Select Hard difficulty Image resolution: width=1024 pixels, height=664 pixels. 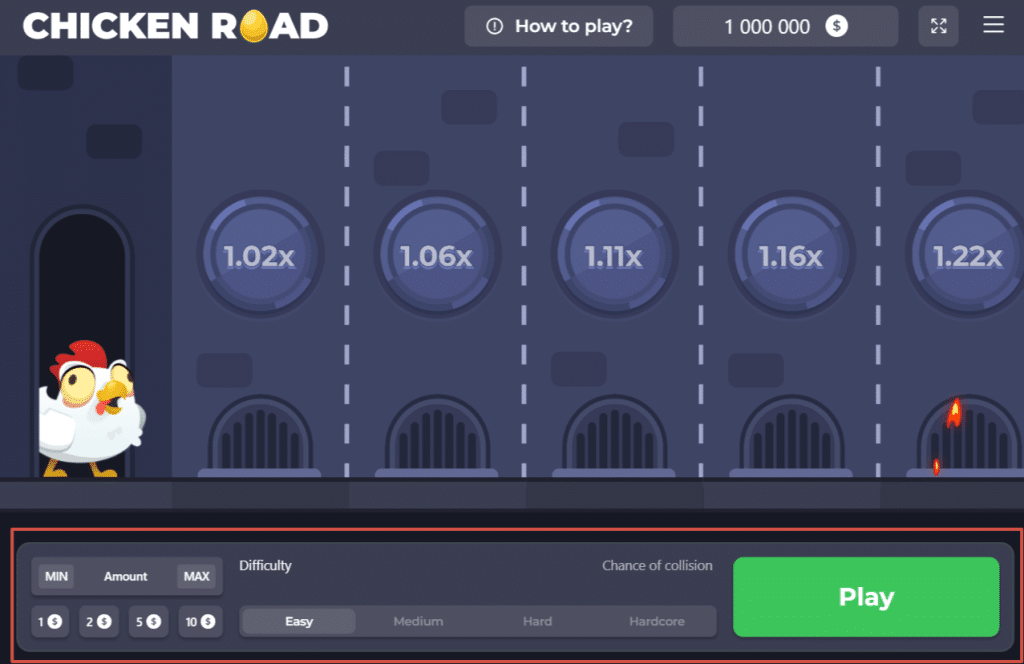point(537,621)
